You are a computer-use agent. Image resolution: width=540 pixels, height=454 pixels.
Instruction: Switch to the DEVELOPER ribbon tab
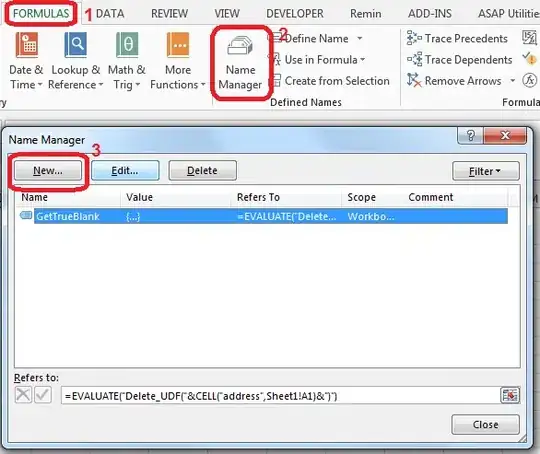point(295,13)
